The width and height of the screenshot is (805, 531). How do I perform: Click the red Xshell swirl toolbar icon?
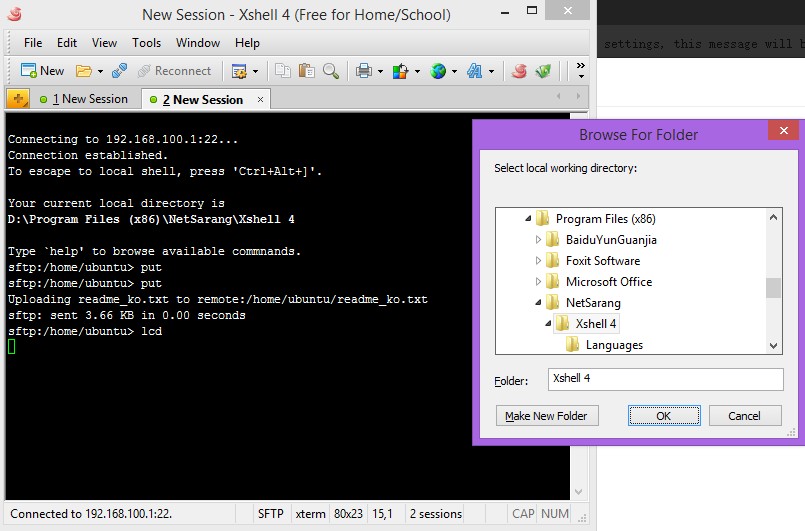click(519, 71)
